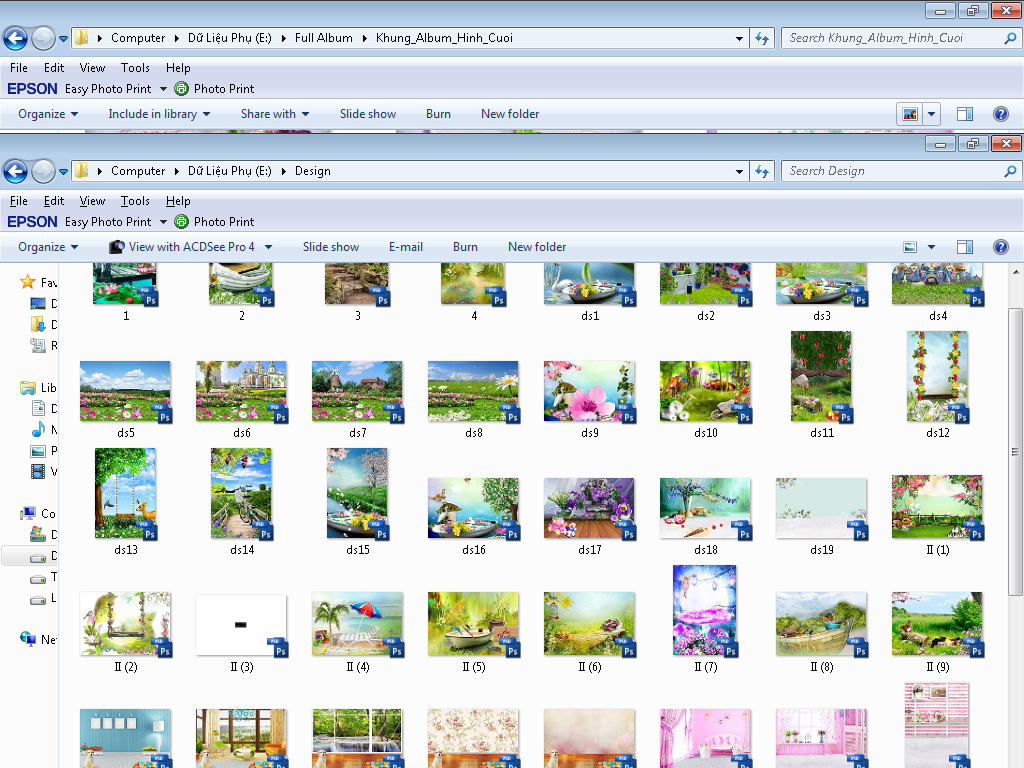Click search magnifier icon in Design window

pos(1010,171)
